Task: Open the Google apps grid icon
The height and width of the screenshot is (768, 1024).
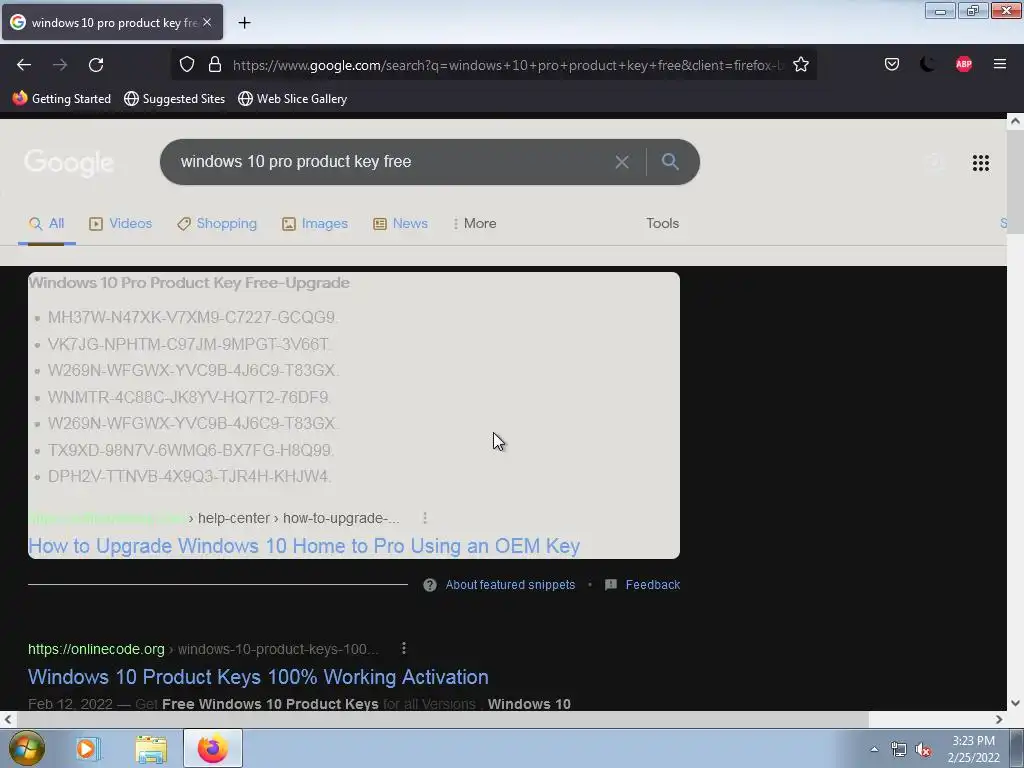Action: pos(980,163)
